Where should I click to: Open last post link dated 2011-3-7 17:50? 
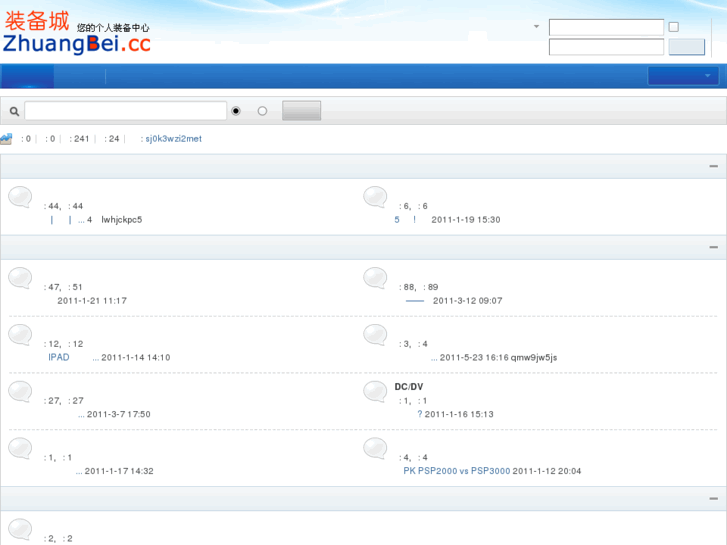point(81,414)
